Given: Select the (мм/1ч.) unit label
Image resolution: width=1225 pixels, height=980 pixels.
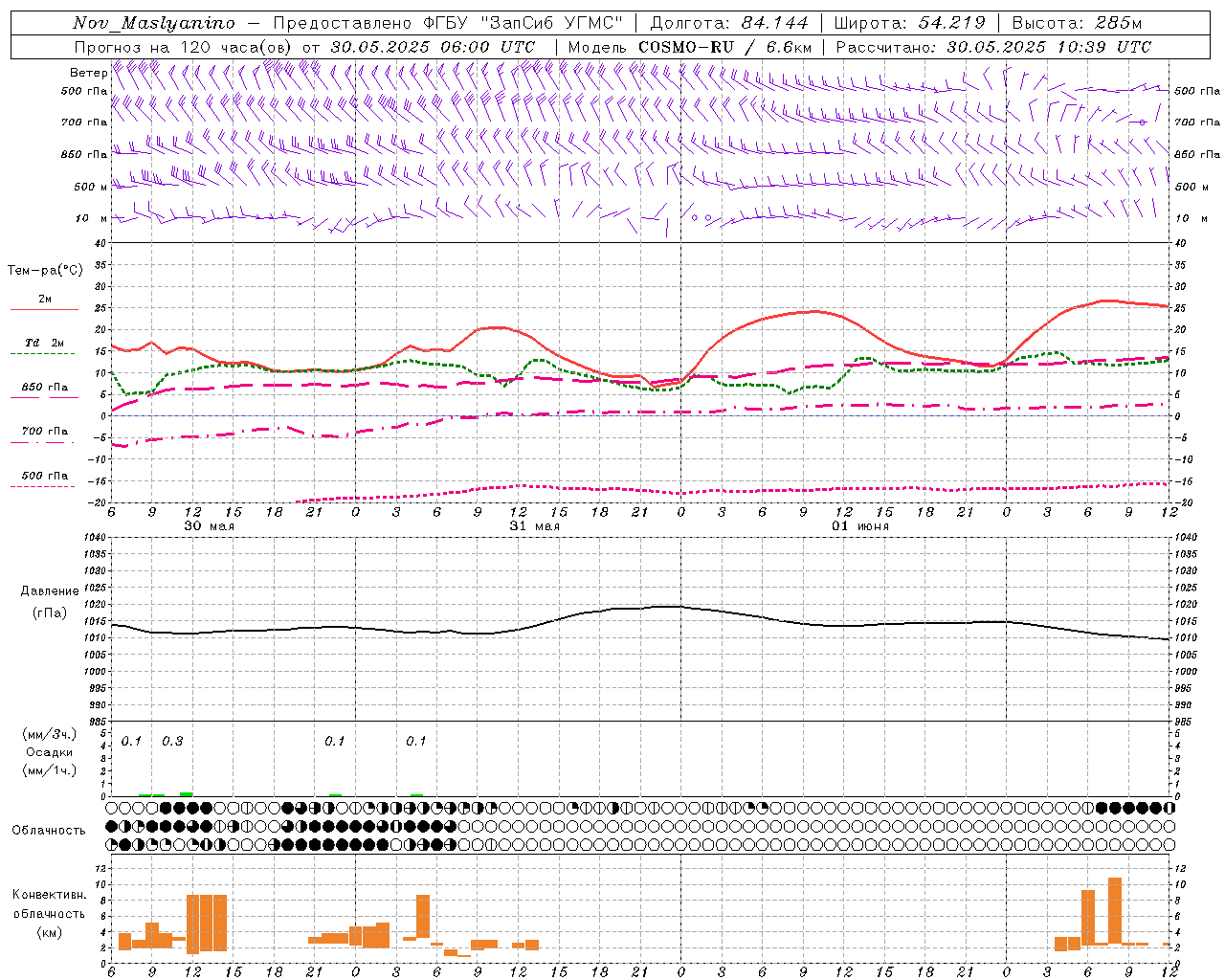Looking at the screenshot, I should (x=50, y=769).
